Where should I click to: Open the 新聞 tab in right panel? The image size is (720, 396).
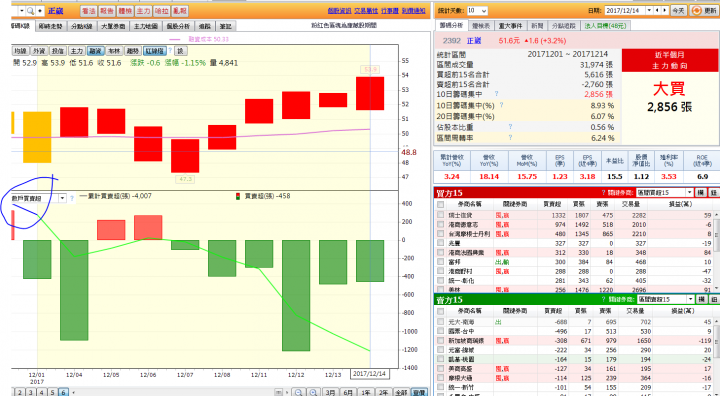pyautogui.click(x=537, y=26)
